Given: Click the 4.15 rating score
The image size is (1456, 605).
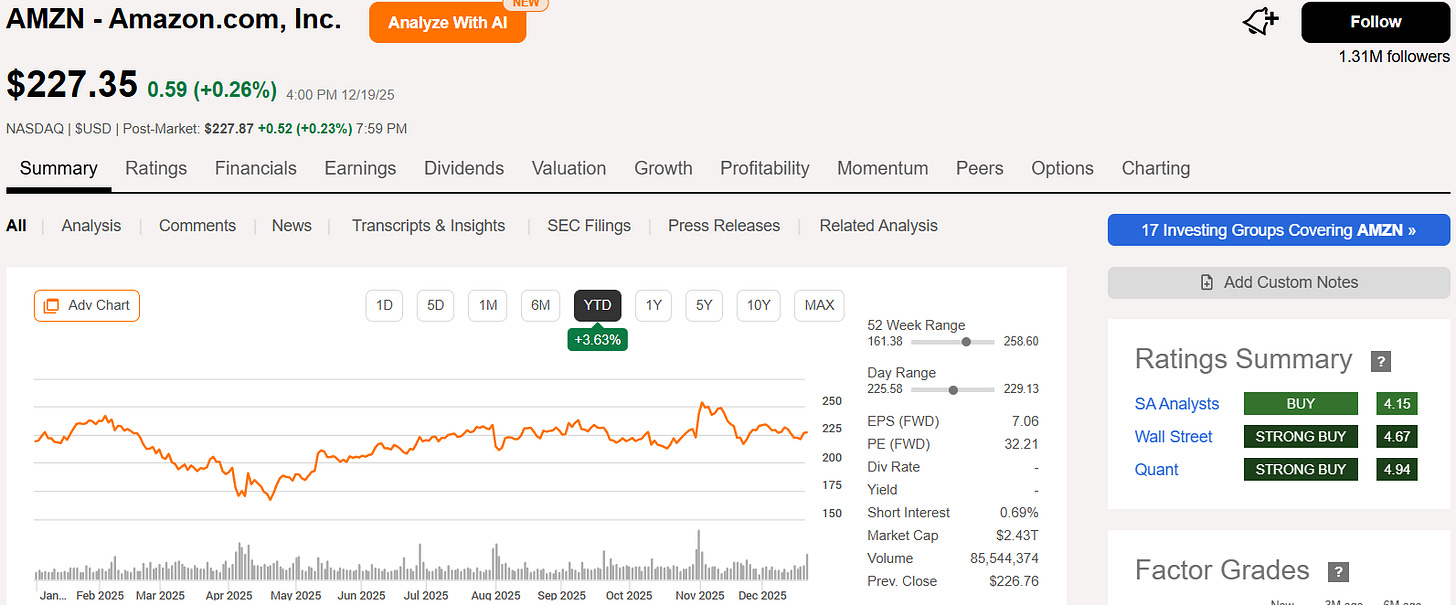Looking at the screenshot, I should 1397,404.
